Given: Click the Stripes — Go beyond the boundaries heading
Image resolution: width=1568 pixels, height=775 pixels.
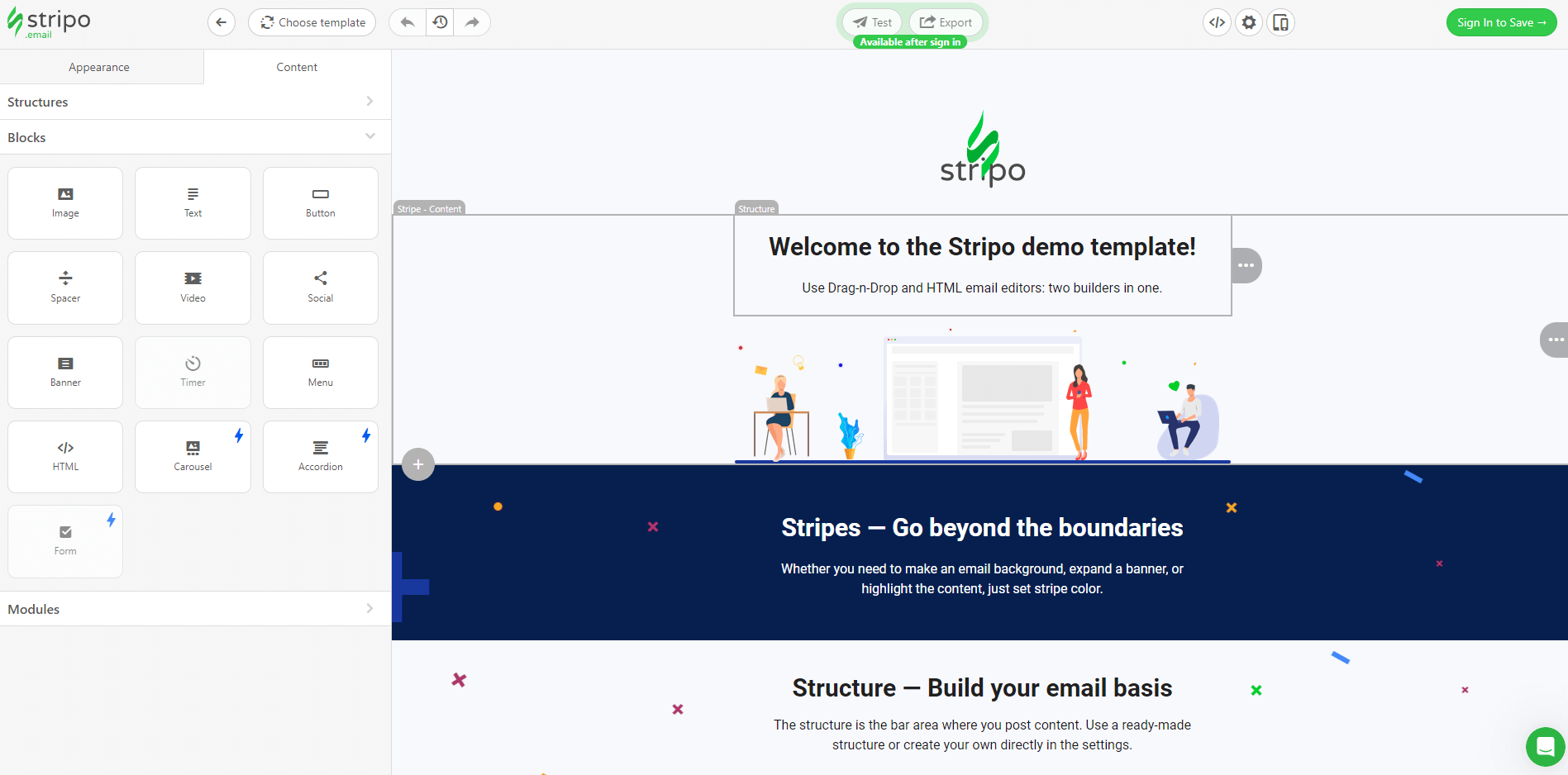Looking at the screenshot, I should pyautogui.click(x=982, y=527).
